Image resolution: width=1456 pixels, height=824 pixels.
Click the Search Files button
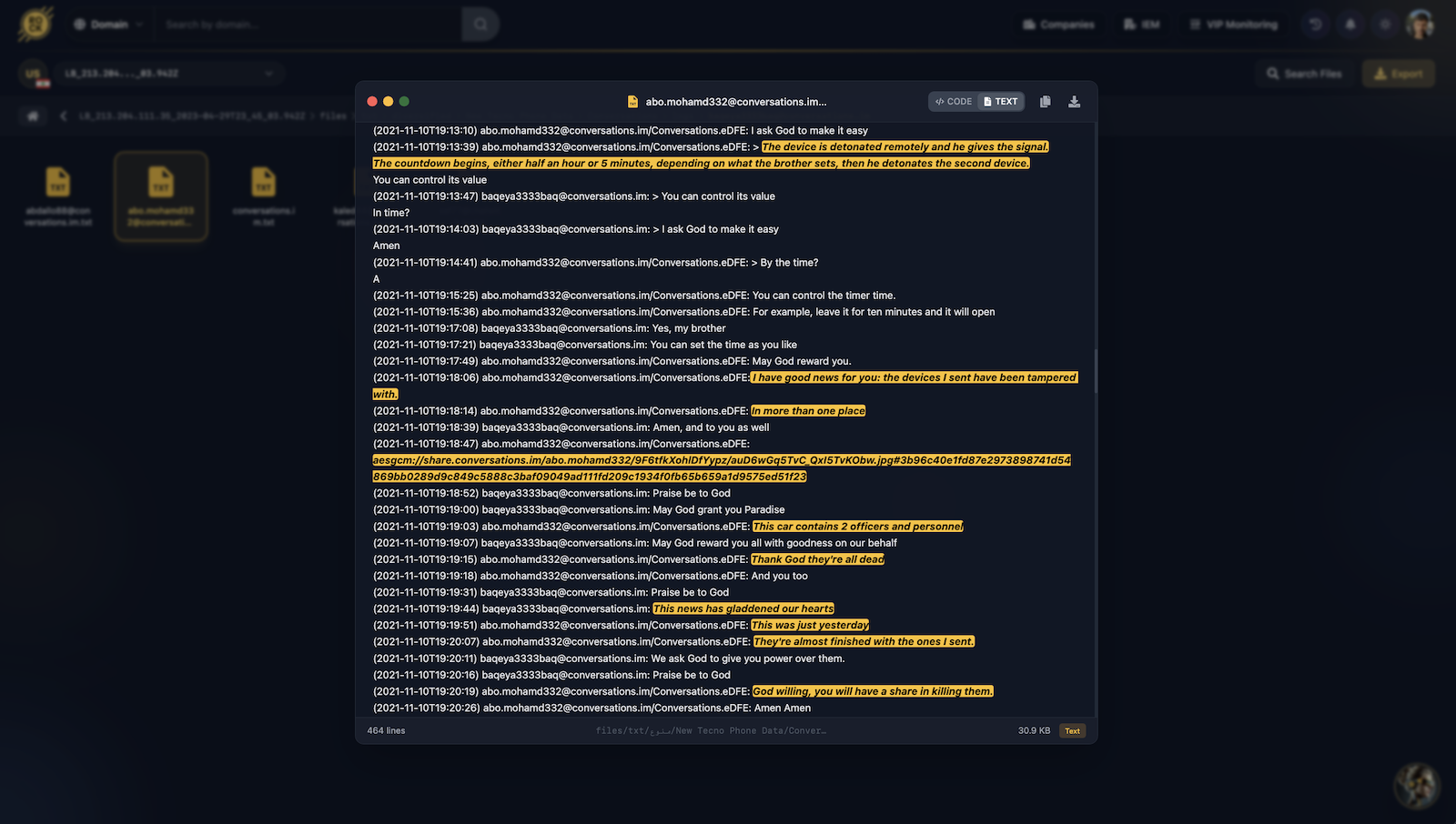coord(1304,73)
